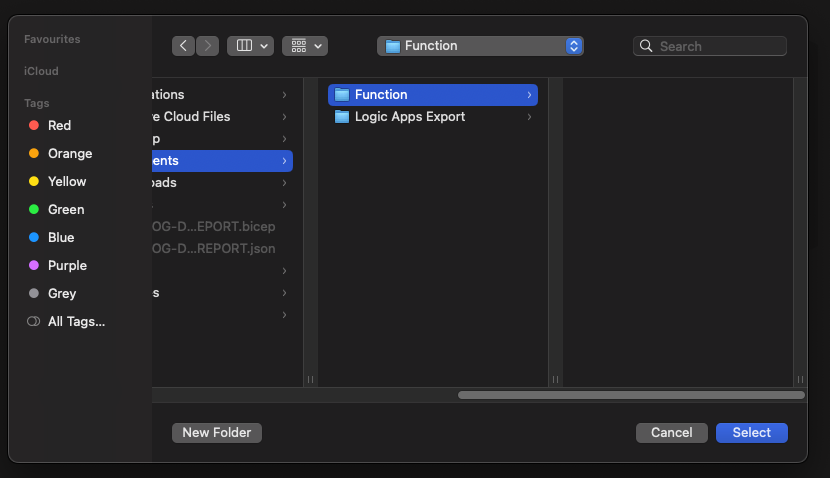
Task: Open the Logic Apps Export folder
Action: (409, 116)
